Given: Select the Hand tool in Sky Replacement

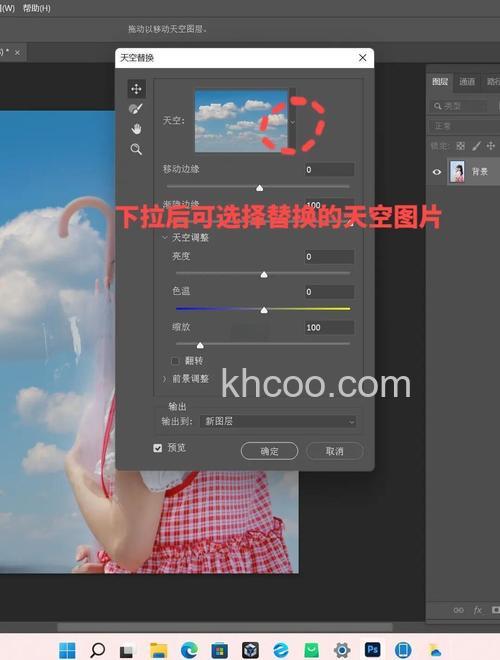Looking at the screenshot, I should [136, 129].
